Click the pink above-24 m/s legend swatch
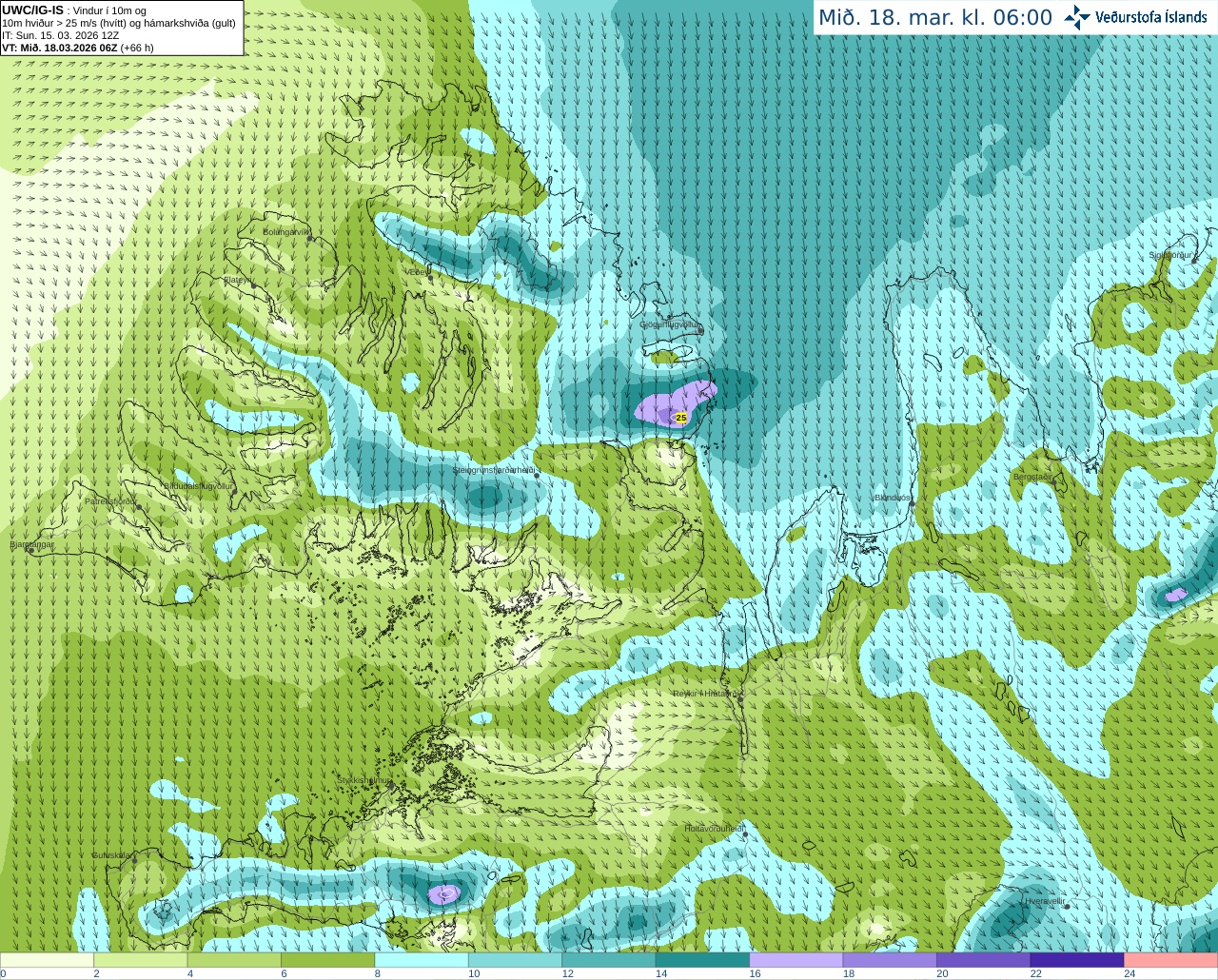The width and height of the screenshot is (1218, 980). [x=1171, y=960]
